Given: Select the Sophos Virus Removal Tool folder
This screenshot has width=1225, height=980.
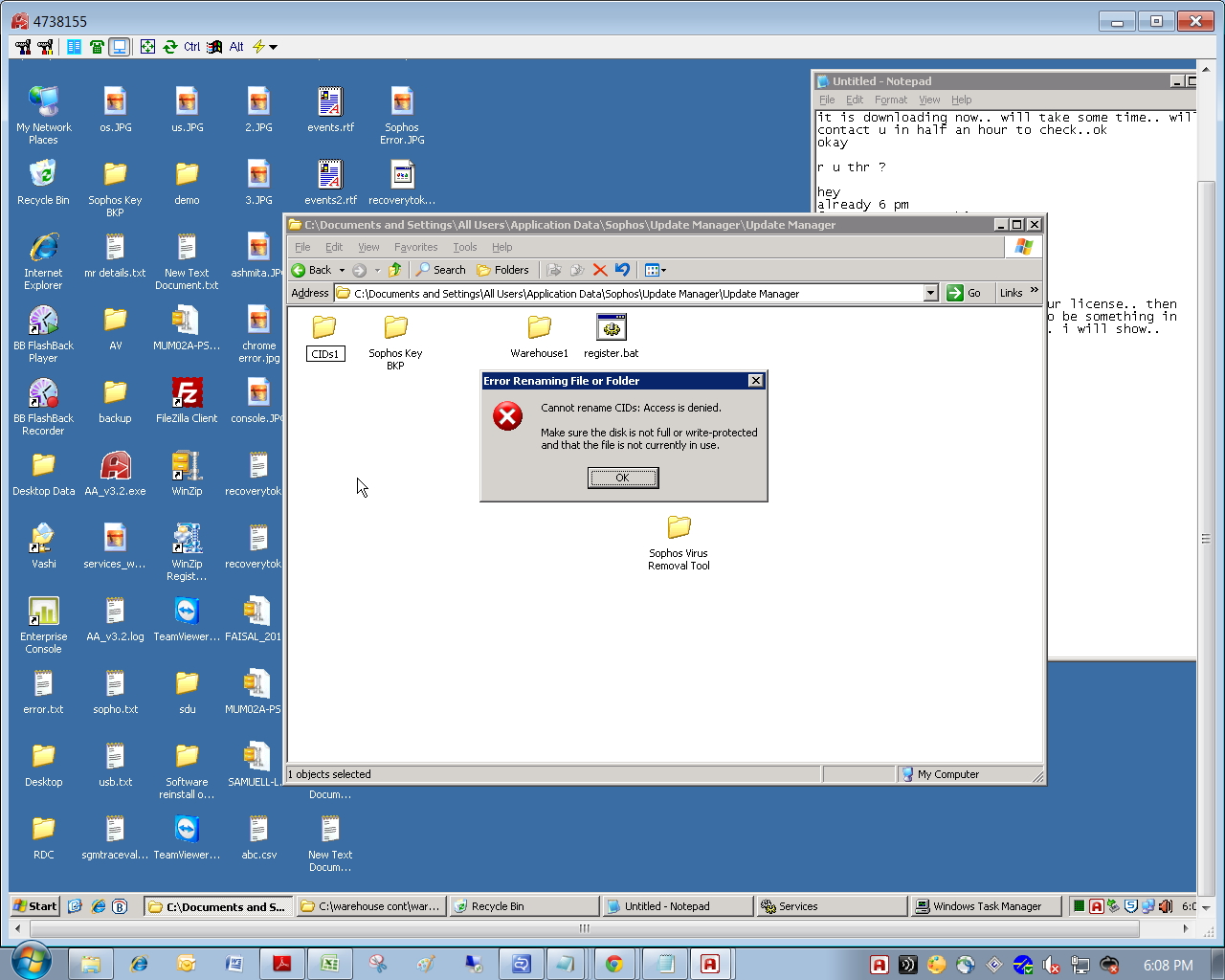Looking at the screenshot, I should tap(679, 543).
